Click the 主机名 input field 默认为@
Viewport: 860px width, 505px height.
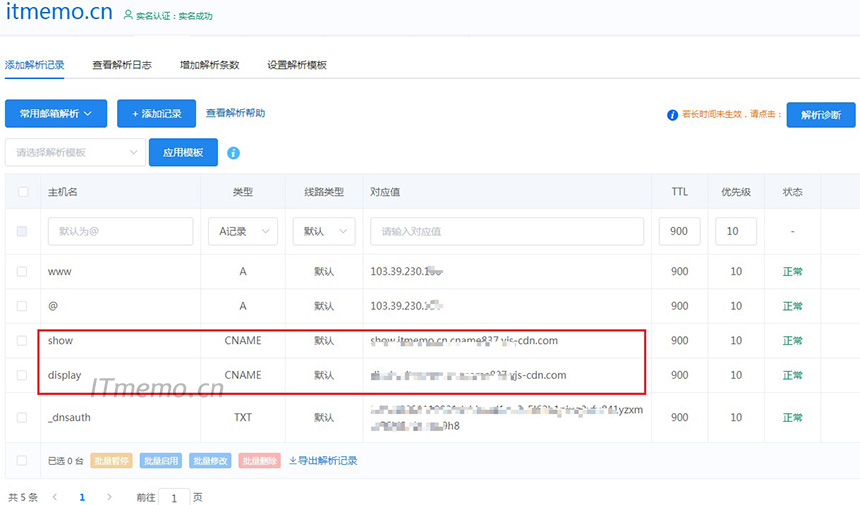(x=121, y=231)
